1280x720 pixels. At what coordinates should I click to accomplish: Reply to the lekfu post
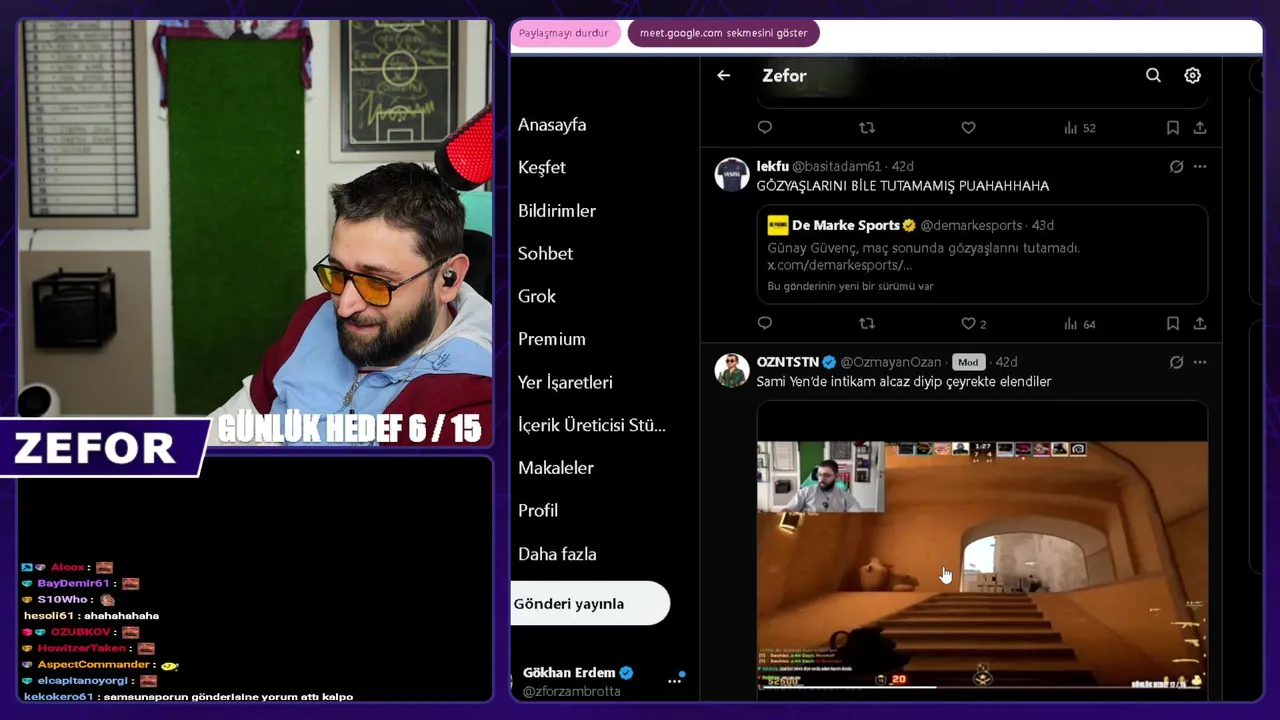pyautogui.click(x=765, y=323)
